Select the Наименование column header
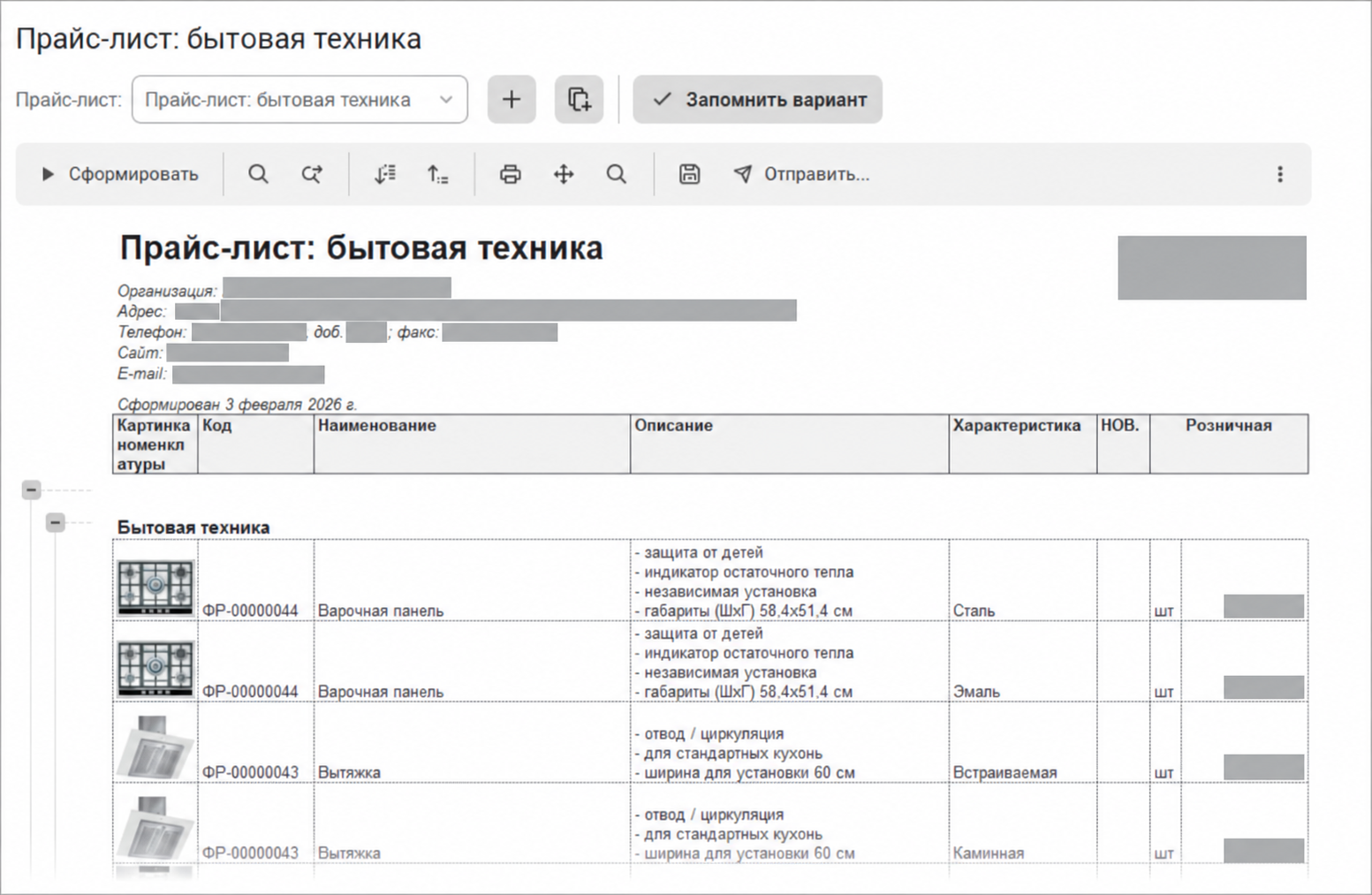1372x895 pixels. pos(472,444)
